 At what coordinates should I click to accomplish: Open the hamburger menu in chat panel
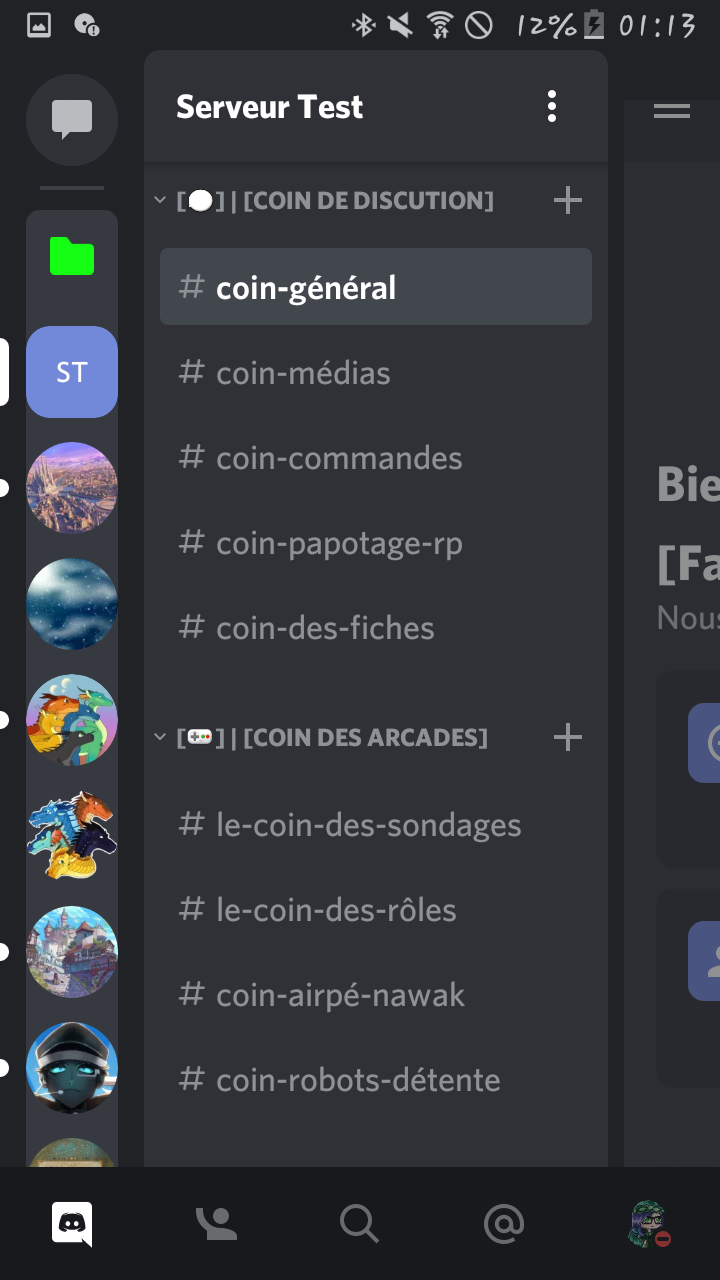[x=672, y=110]
